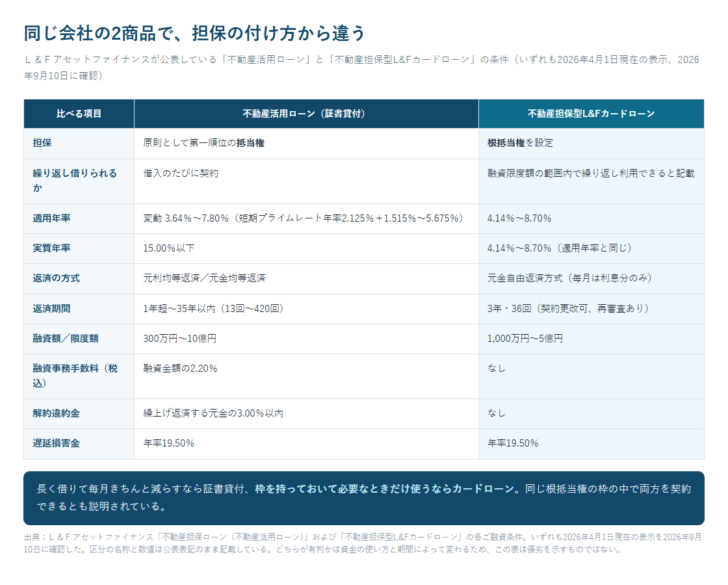Click the cell 1年超～35年以内（13回～420回）

point(306,309)
